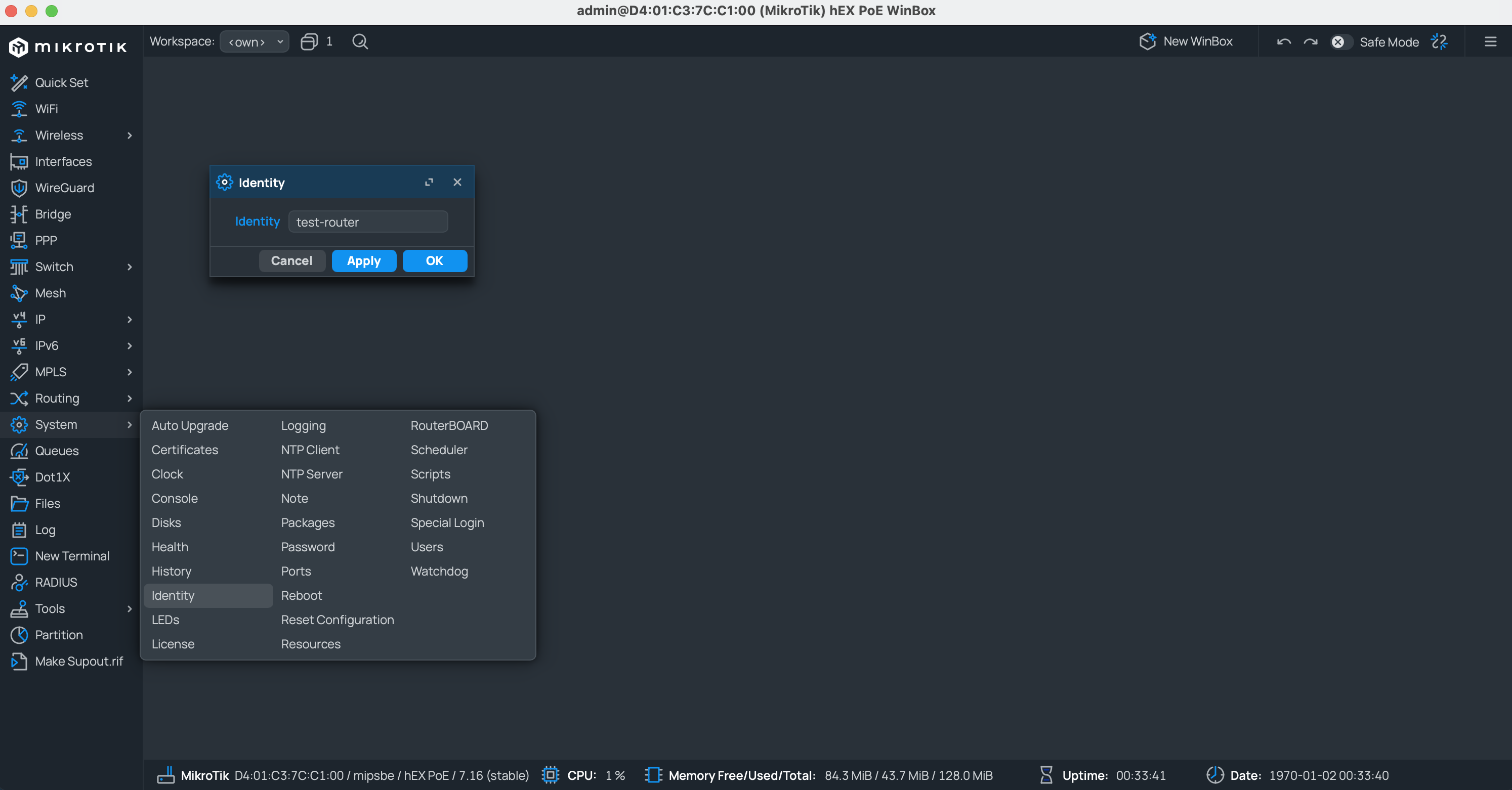Choose RouterBOARD from System menu

tap(449, 426)
